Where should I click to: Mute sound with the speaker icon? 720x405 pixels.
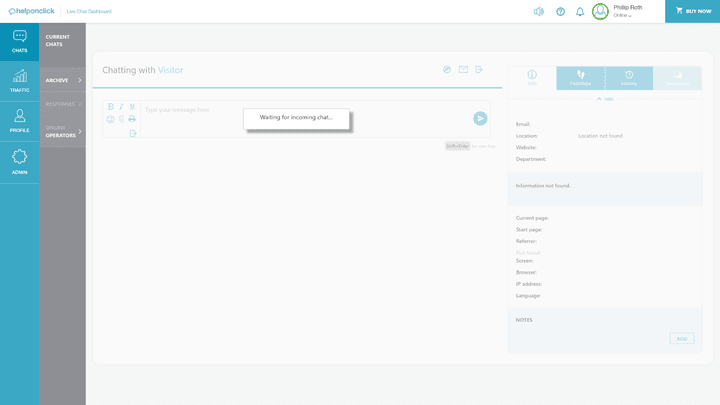click(x=539, y=12)
